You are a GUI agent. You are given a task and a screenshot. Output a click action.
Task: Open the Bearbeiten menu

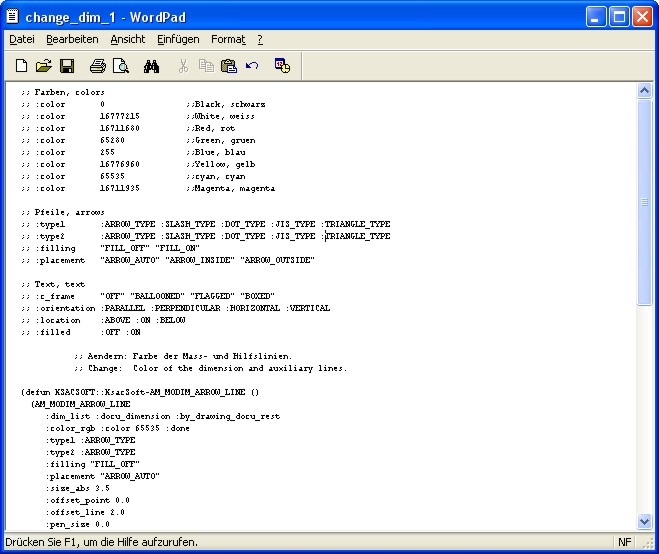pyautogui.click(x=72, y=39)
